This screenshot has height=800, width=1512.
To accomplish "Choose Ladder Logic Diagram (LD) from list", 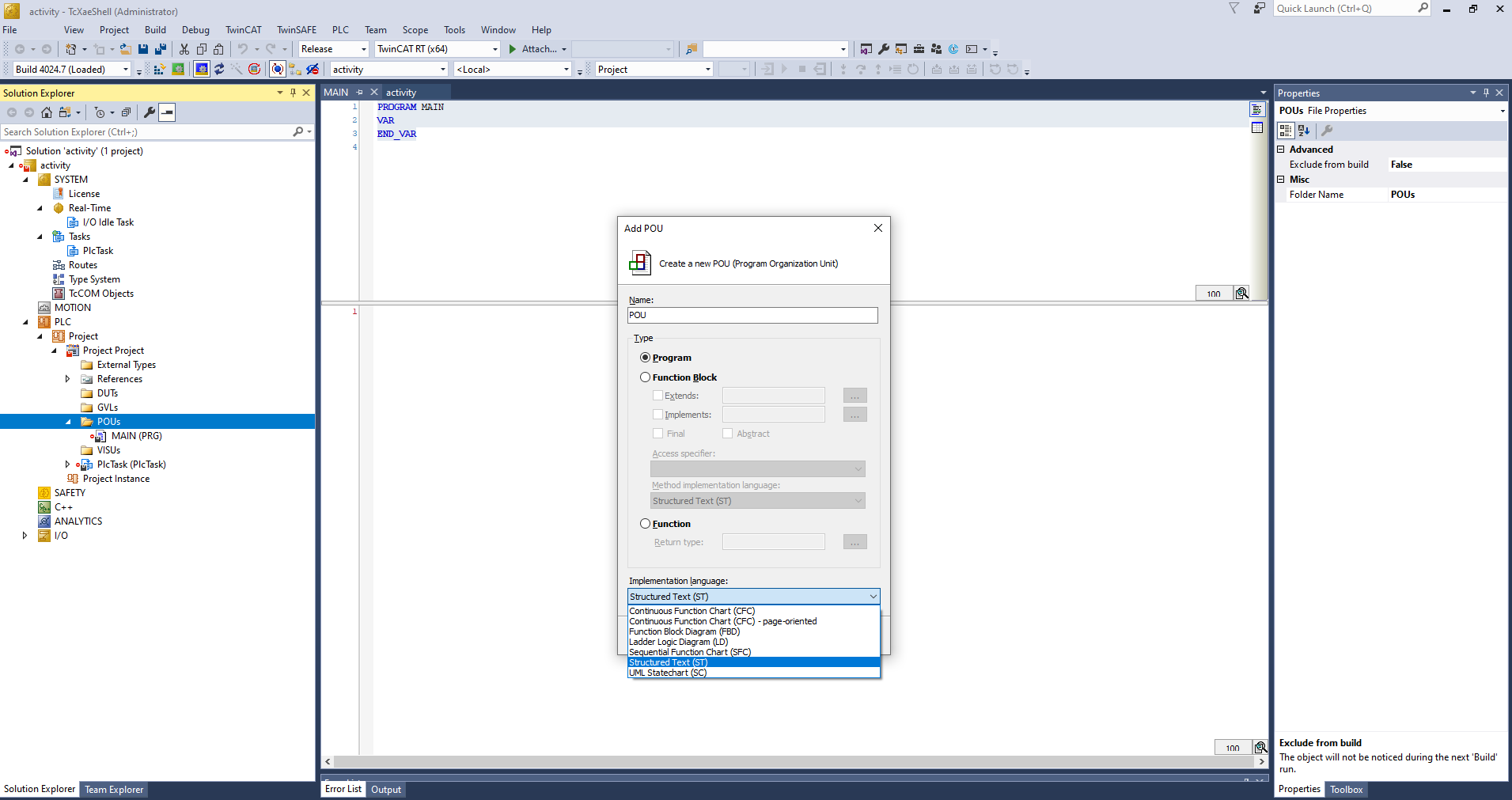I will click(x=678, y=642).
